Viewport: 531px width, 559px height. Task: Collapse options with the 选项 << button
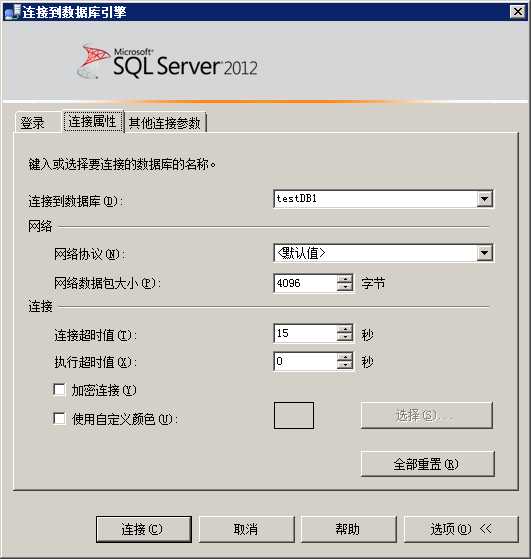pos(461,529)
